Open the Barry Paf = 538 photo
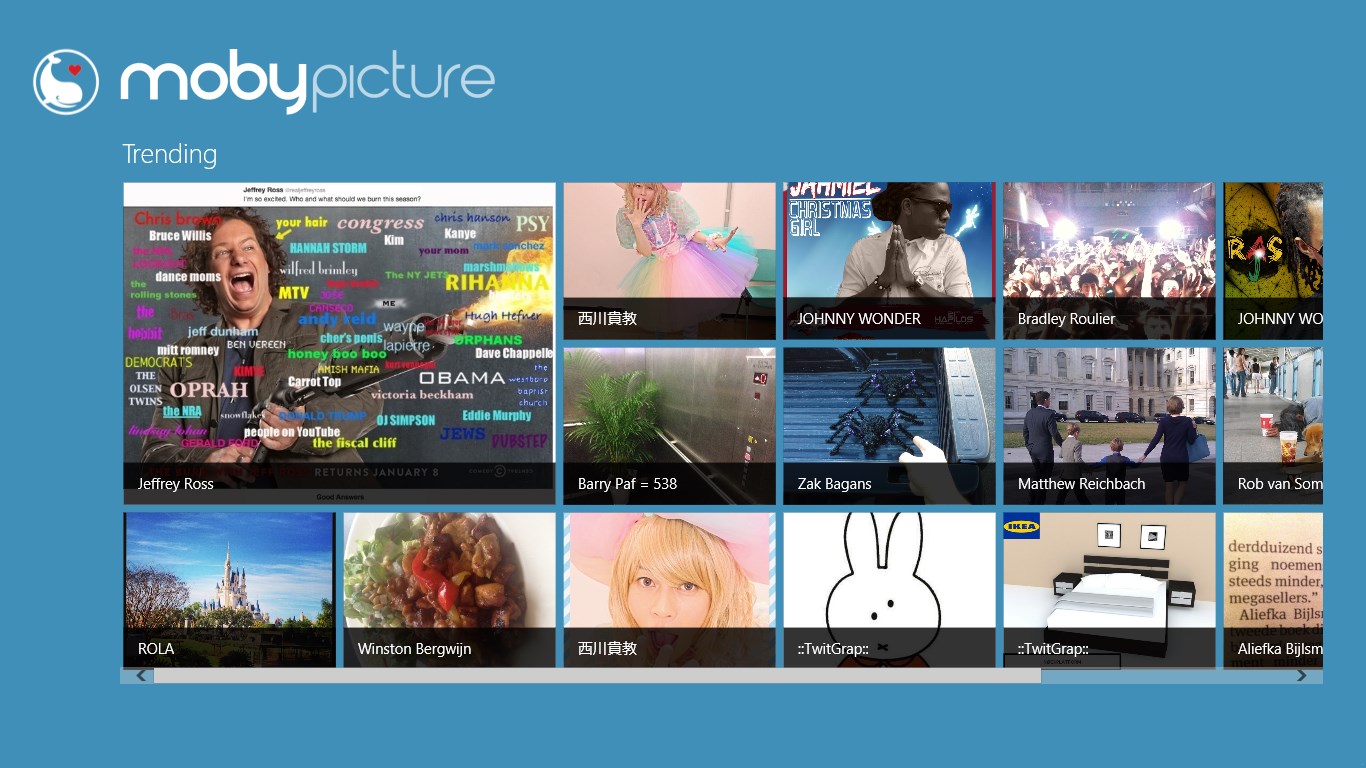The height and width of the screenshot is (768, 1366). tap(669, 425)
